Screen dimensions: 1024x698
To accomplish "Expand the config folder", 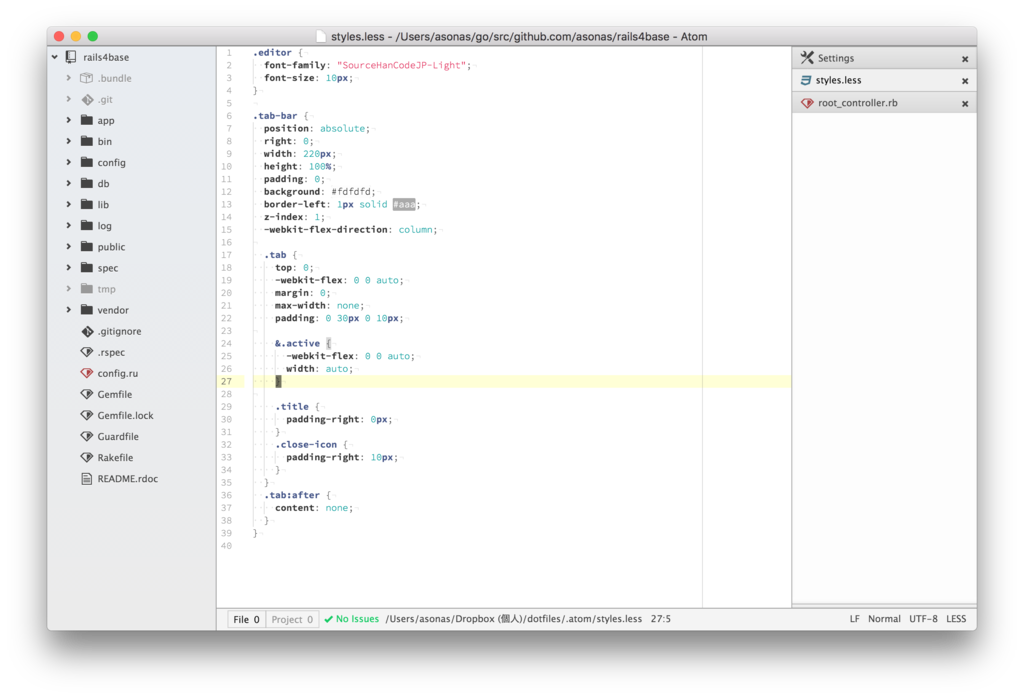I will click(x=69, y=162).
